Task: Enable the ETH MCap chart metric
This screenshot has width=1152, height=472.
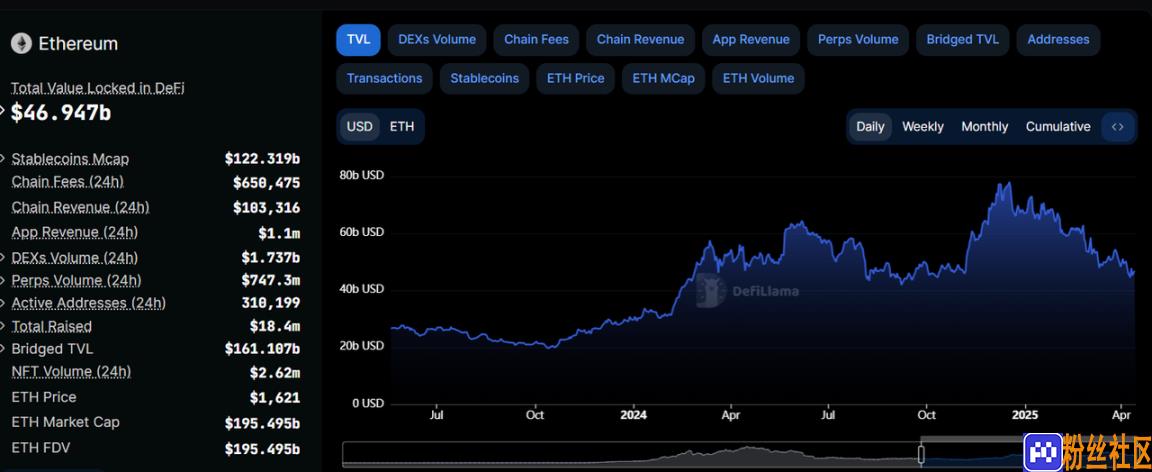Action: point(663,79)
